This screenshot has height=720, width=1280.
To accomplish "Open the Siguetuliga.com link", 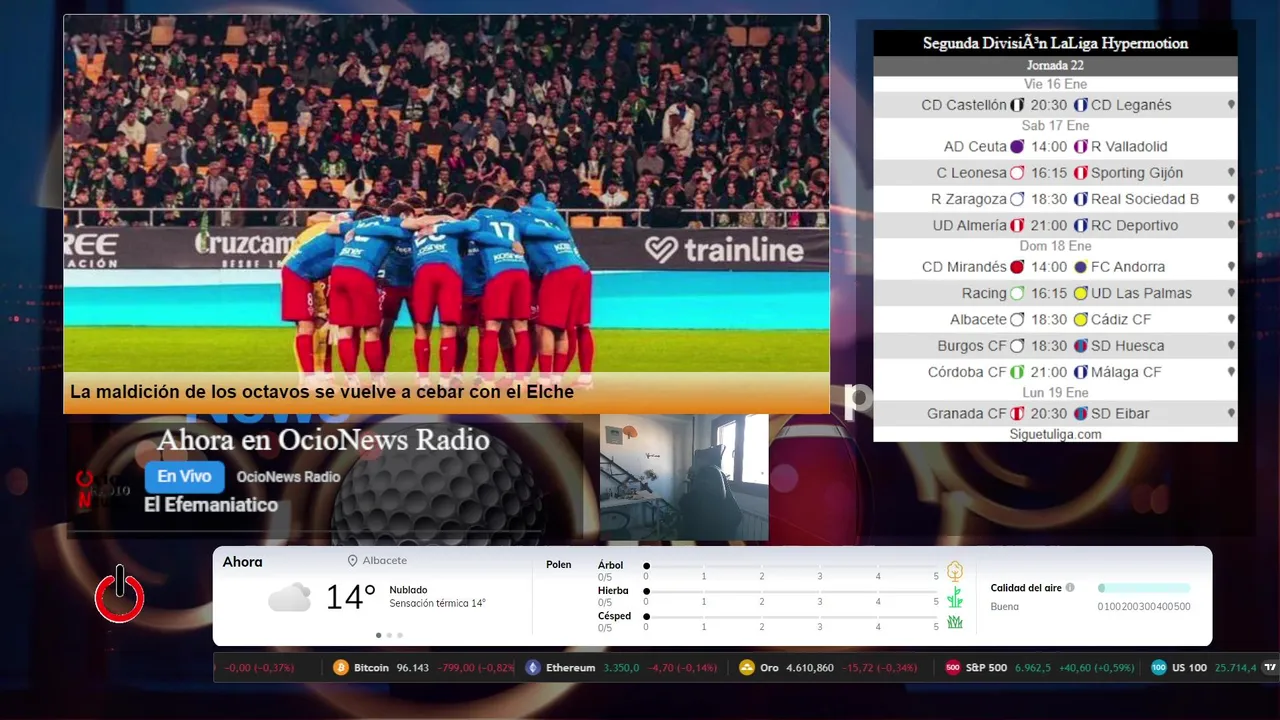I will [1056, 434].
